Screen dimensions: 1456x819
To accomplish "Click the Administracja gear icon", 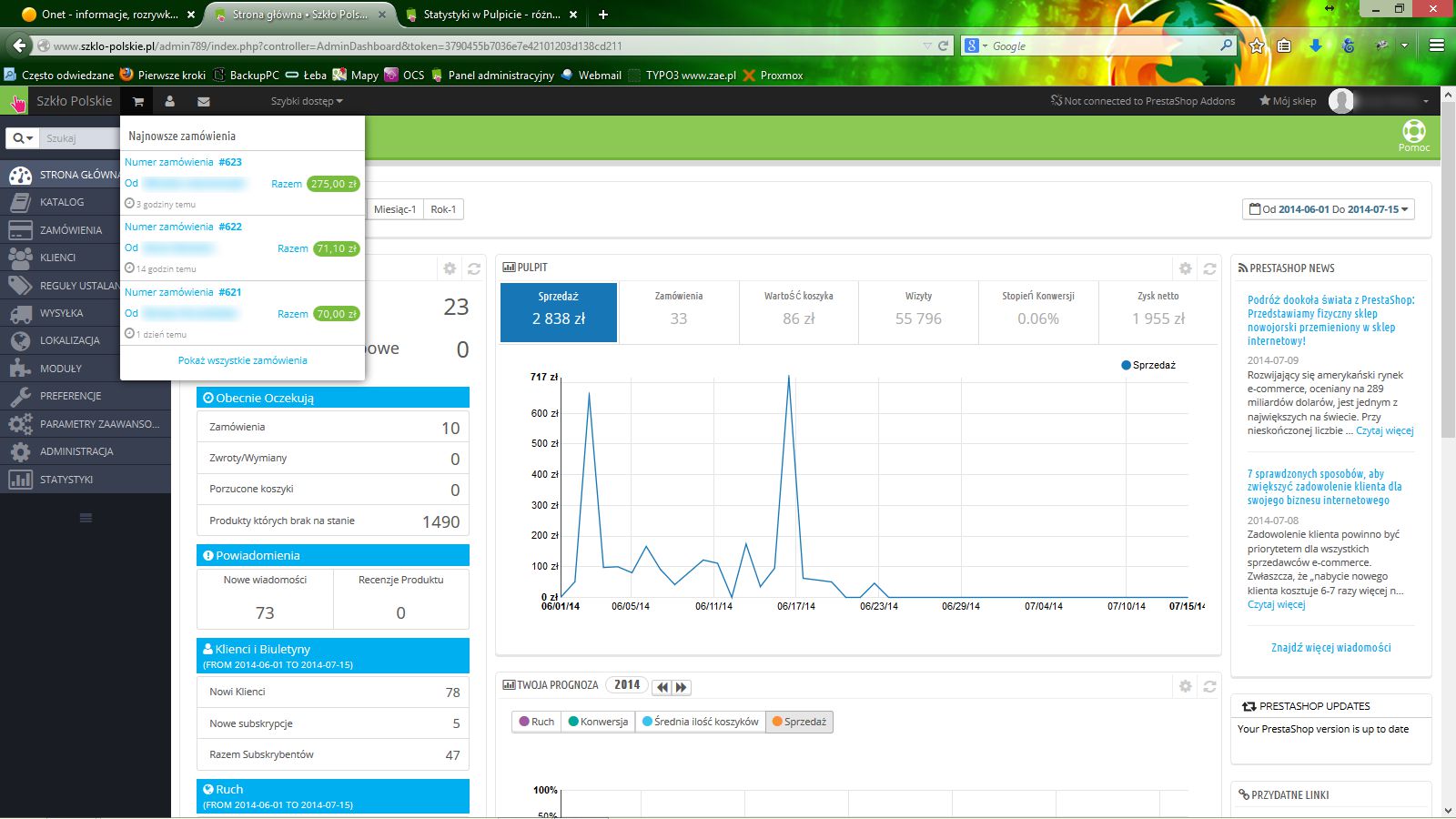I will (x=20, y=451).
